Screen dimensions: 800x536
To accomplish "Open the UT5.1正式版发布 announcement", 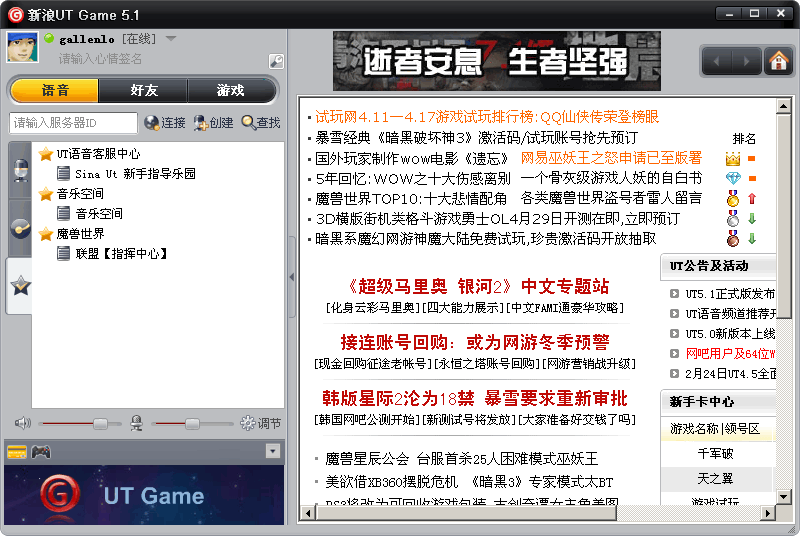I will coord(730,294).
